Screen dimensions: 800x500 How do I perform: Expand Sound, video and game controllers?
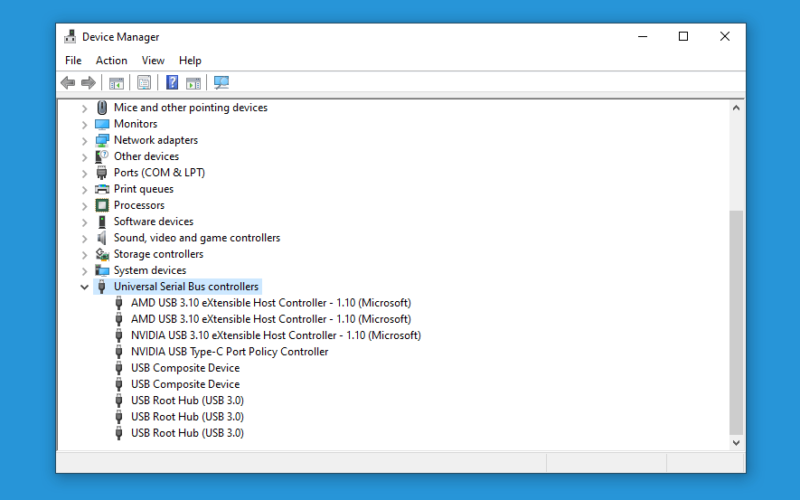[85, 238]
